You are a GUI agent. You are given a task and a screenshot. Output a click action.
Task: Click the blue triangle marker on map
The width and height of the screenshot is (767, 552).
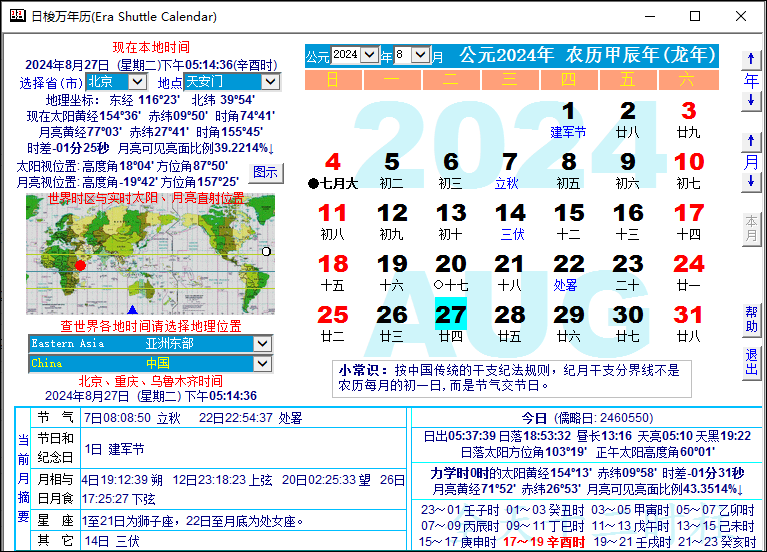[132, 310]
